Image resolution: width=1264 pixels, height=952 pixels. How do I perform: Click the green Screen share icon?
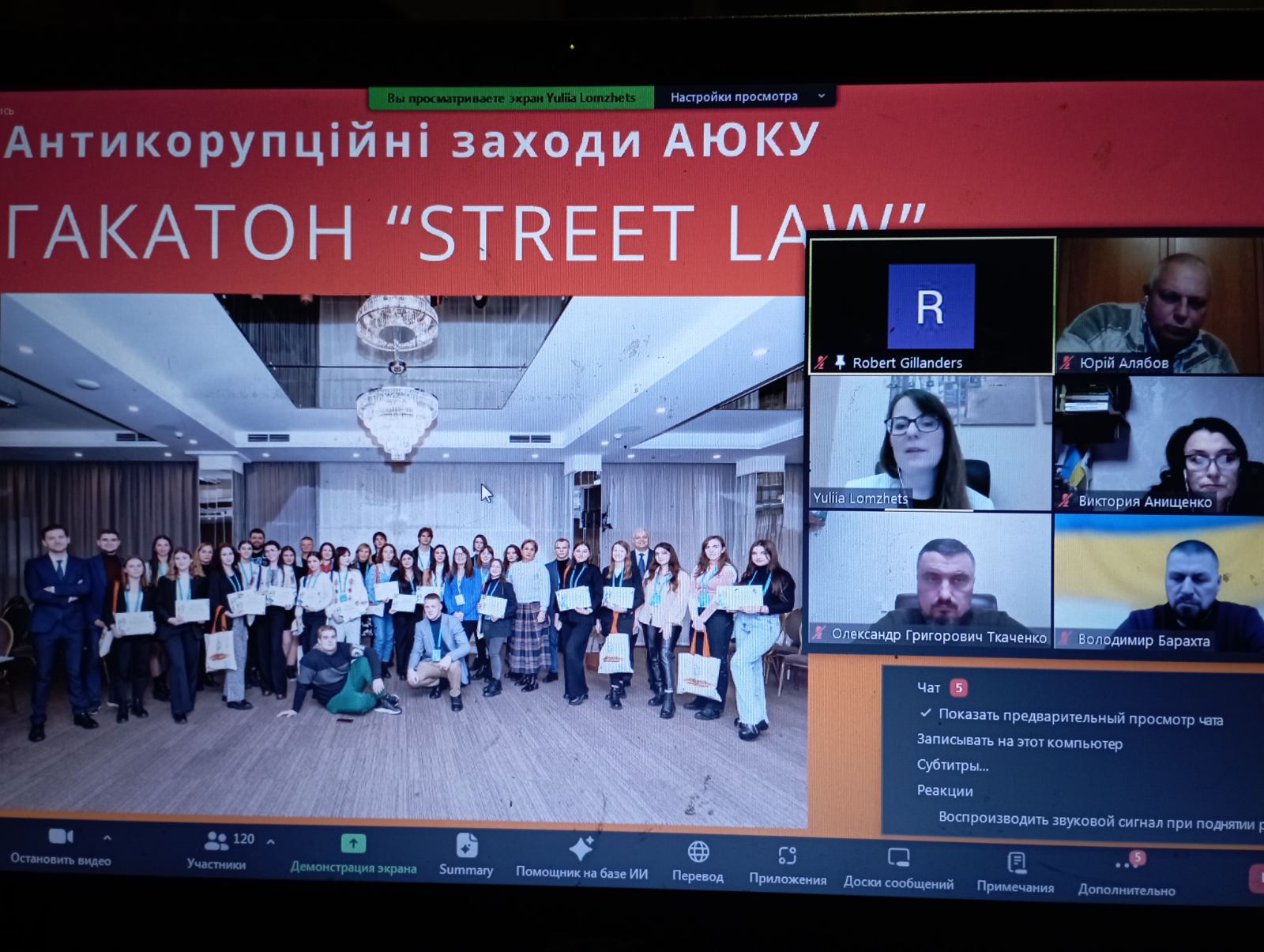353,844
